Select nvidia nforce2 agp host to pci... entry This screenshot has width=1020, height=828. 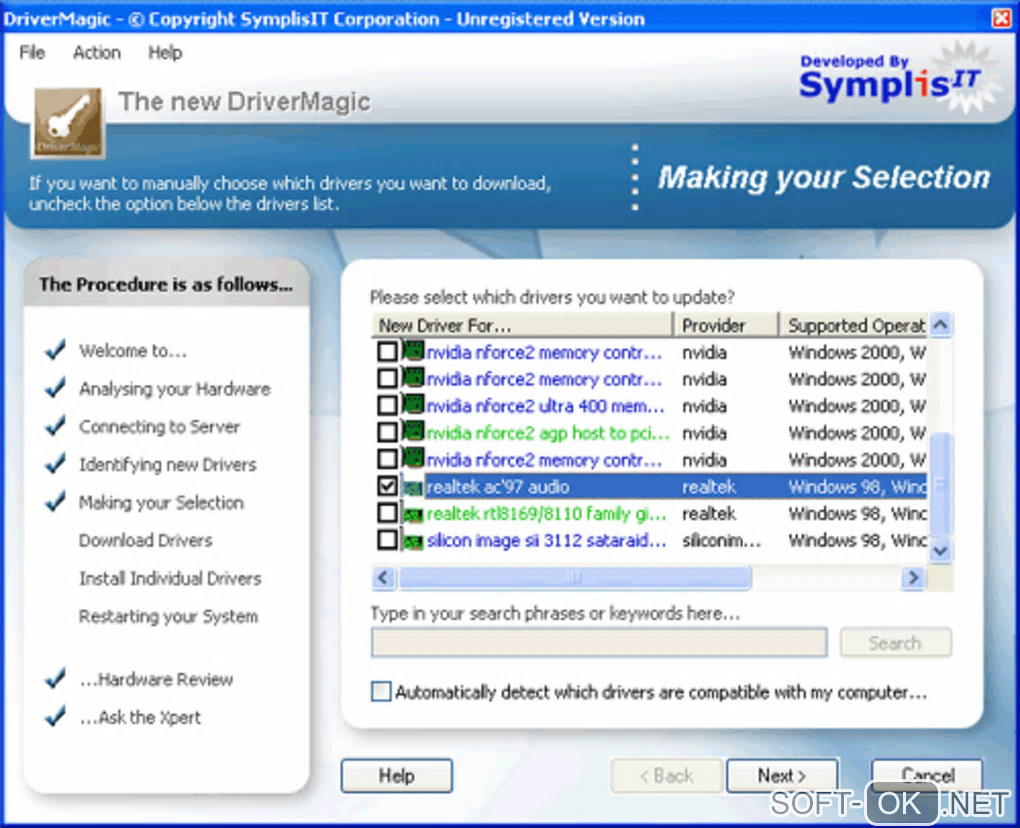tap(548, 433)
